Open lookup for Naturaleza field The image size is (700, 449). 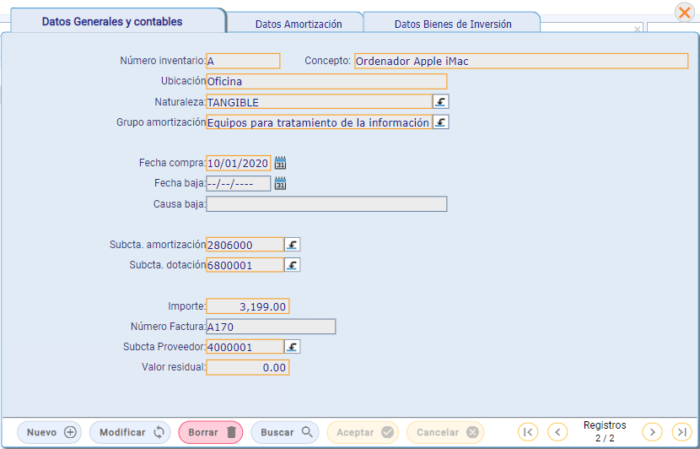[441, 102]
